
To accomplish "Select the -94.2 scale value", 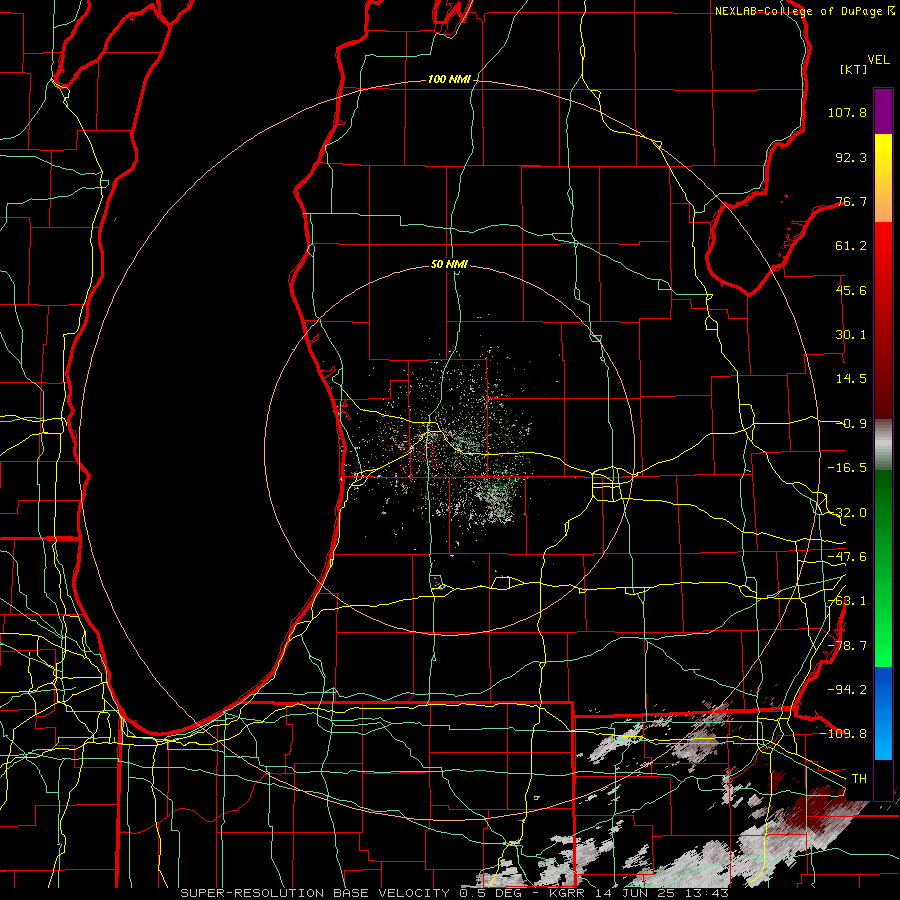I will point(847,690).
